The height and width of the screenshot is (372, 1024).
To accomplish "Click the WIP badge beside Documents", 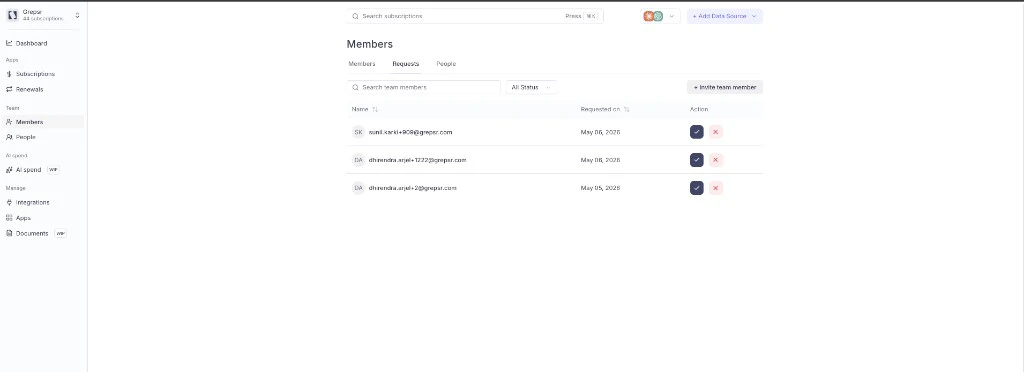I will (x=60, y=233).
